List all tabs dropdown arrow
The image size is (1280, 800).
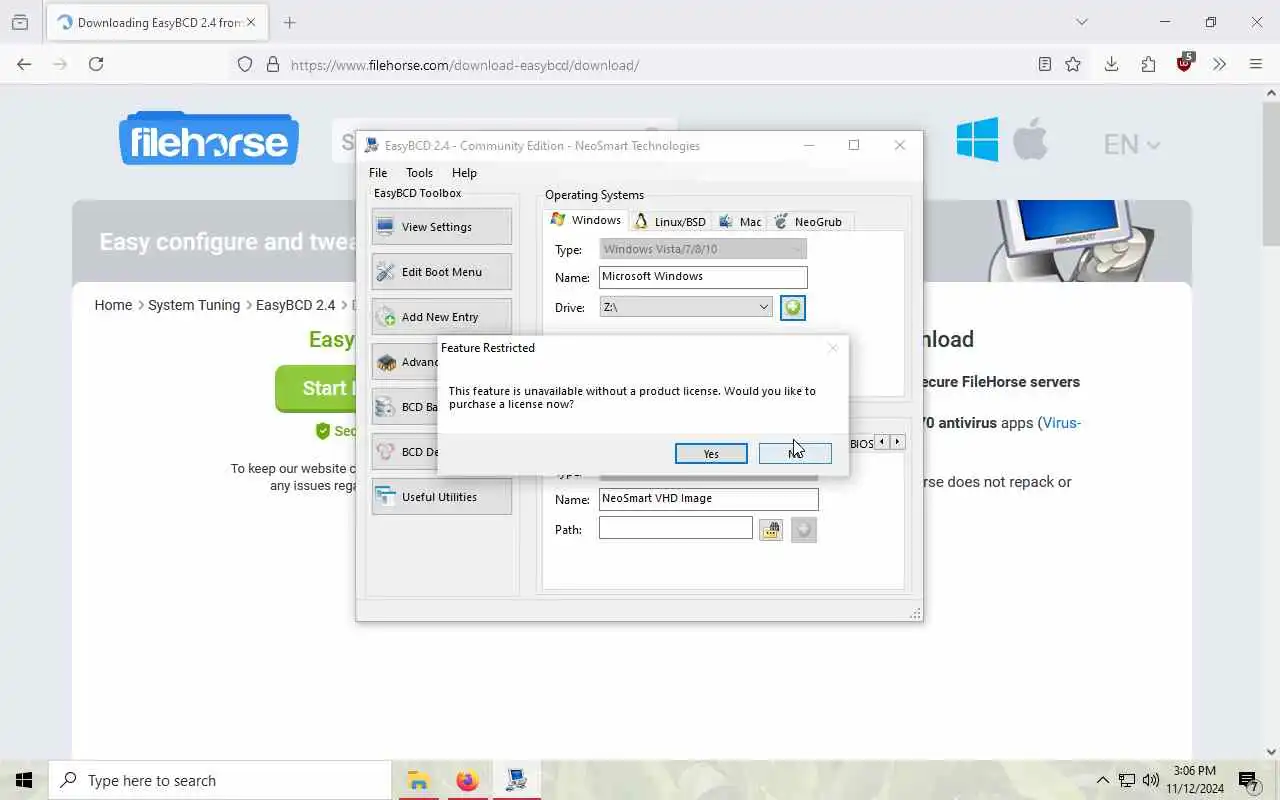pyautogui.click(x=1081, y=22)
